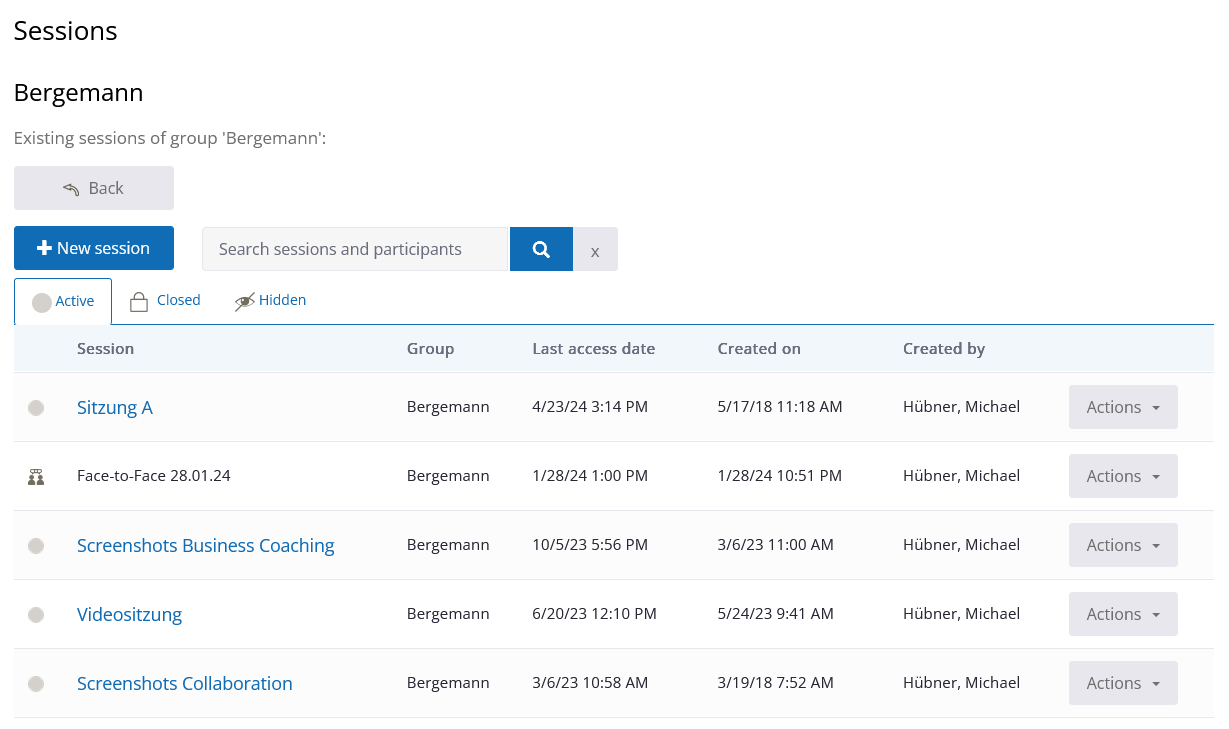Click last access date 6/20/23 12:10 PM

pos(594,614)
